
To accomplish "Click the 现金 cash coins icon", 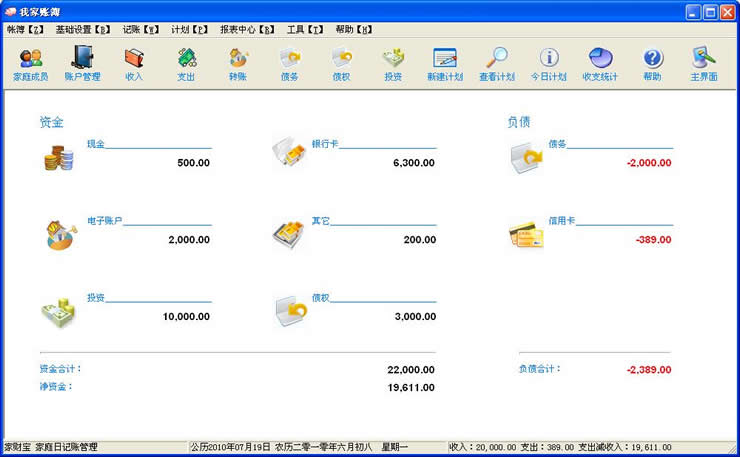I will [59, 158].
